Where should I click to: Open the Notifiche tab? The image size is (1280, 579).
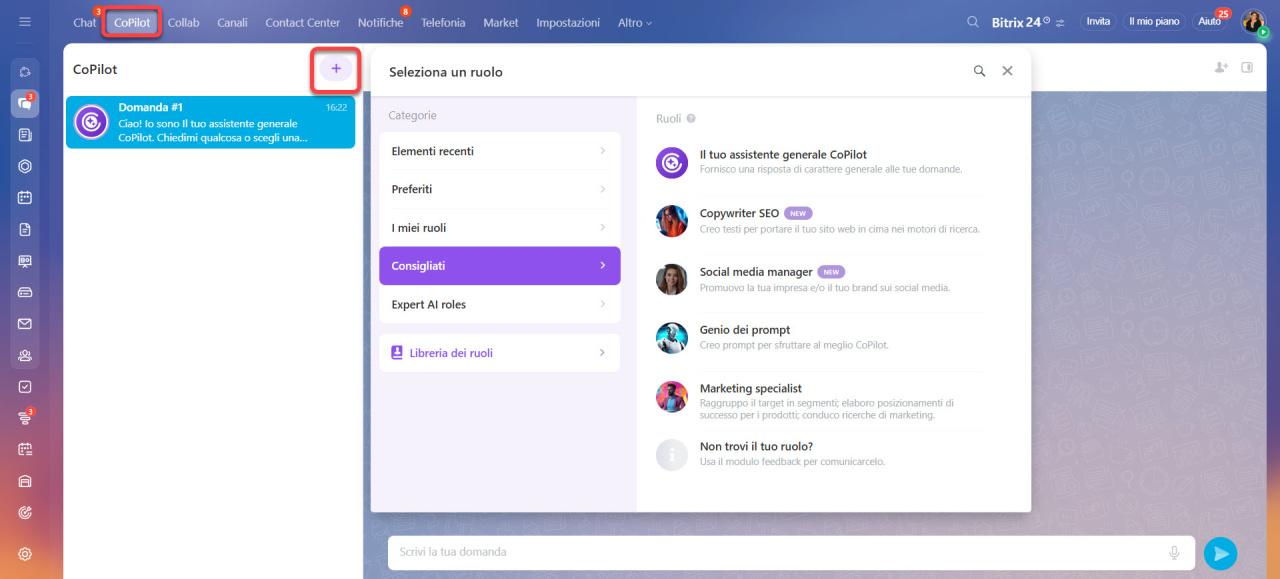pyautogui.click(x=381, y=22)
